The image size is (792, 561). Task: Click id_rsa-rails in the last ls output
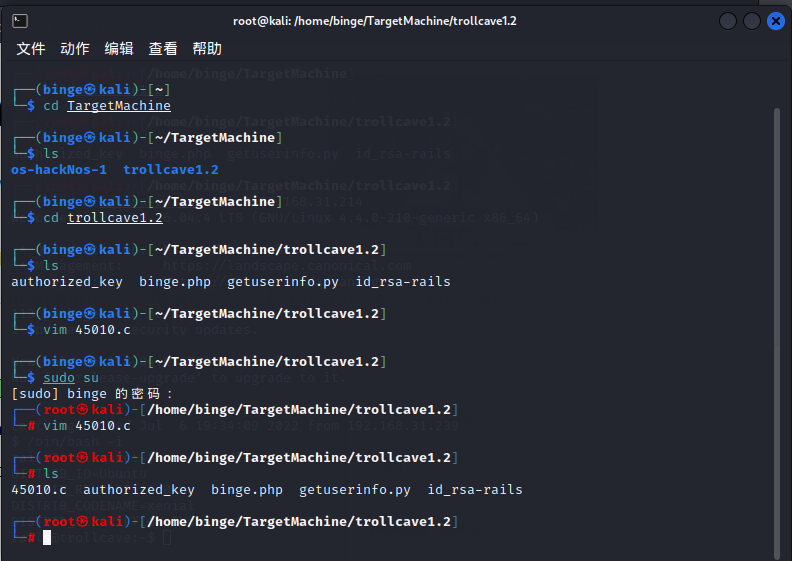(x=475, y=490)
